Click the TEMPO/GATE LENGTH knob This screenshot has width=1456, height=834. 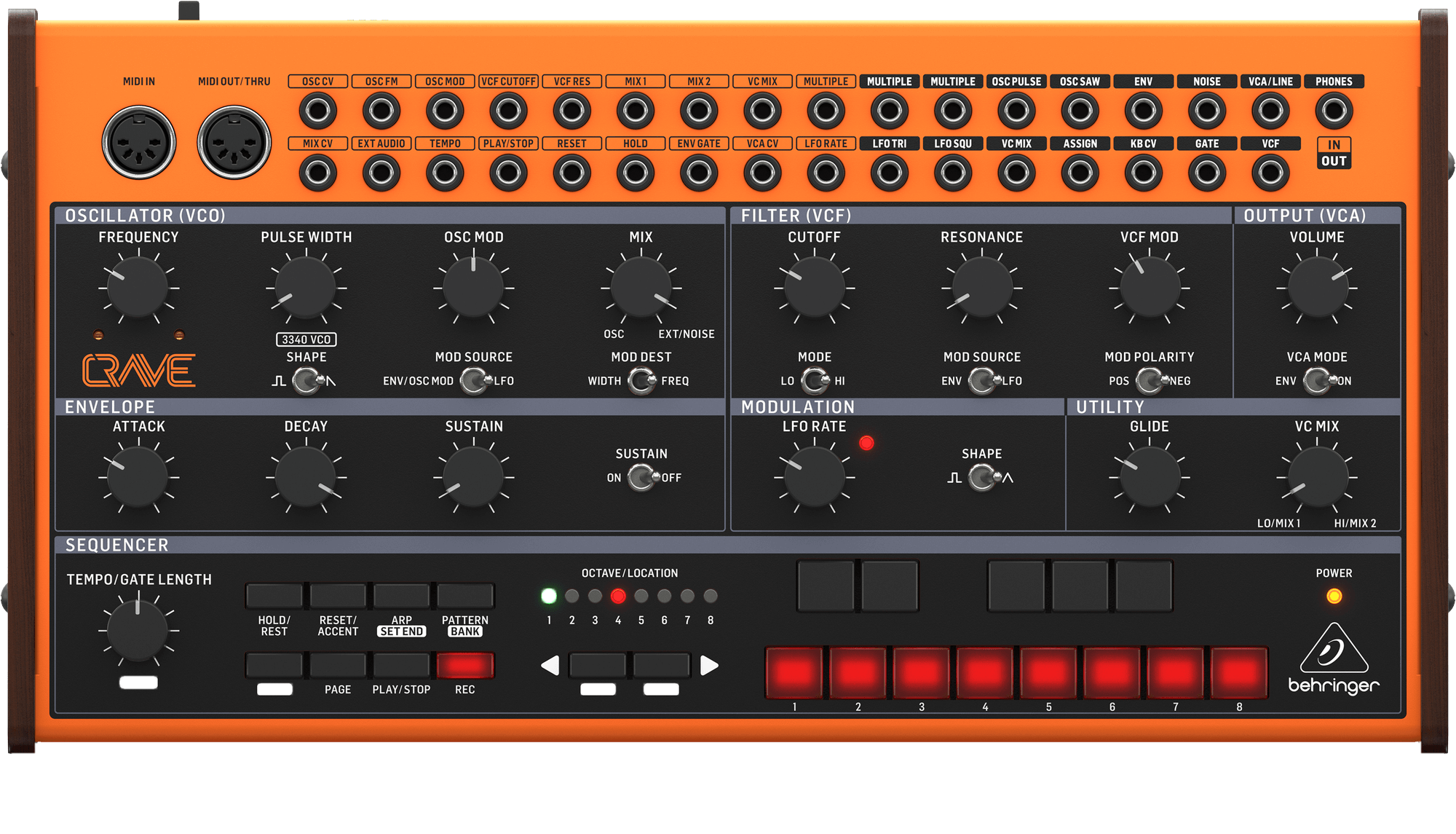click(138, 631)
